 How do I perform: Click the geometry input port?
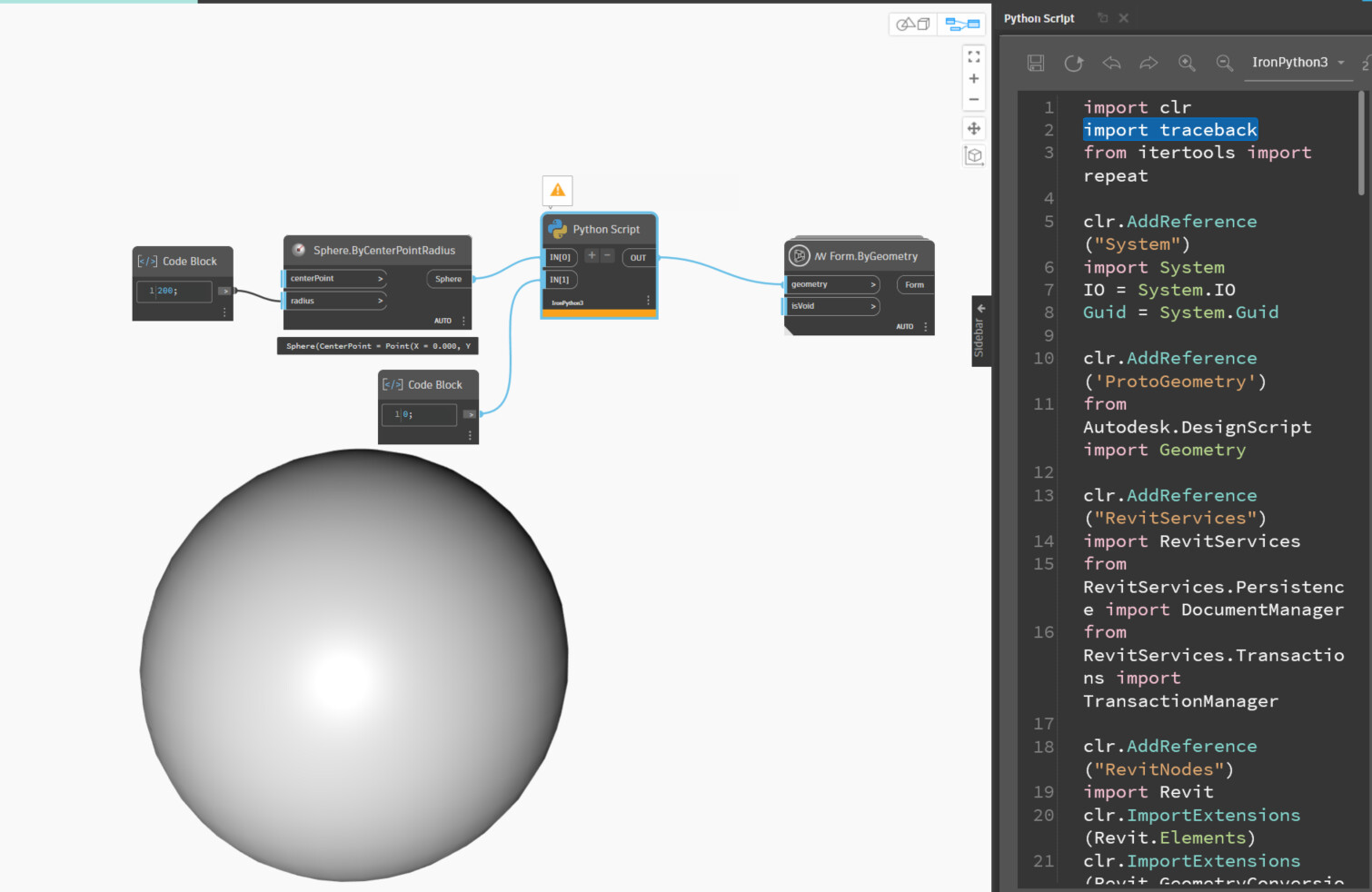[832, 284]
